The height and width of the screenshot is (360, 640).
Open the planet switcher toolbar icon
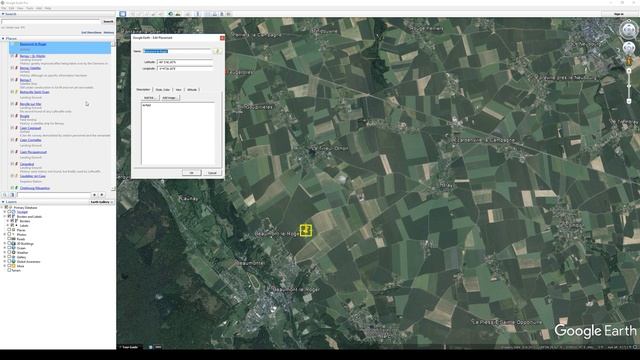click(187, 14)
